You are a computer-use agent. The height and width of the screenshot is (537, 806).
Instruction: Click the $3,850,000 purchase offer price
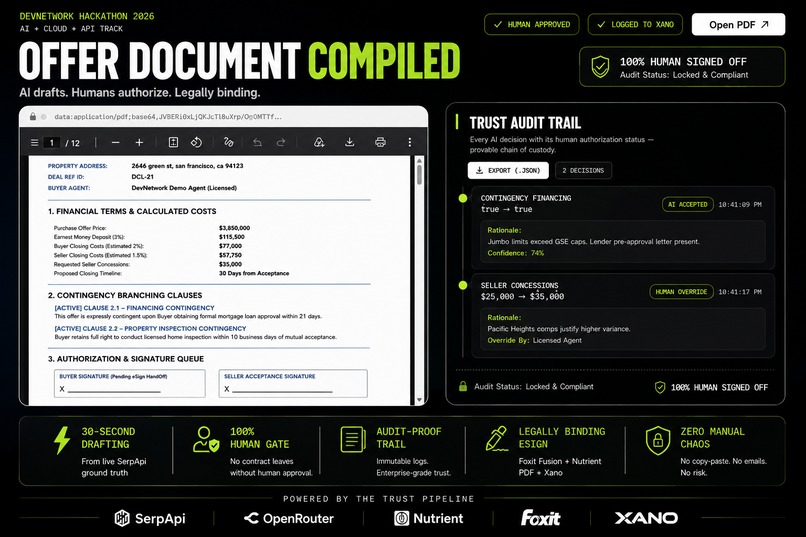[234, 228]
